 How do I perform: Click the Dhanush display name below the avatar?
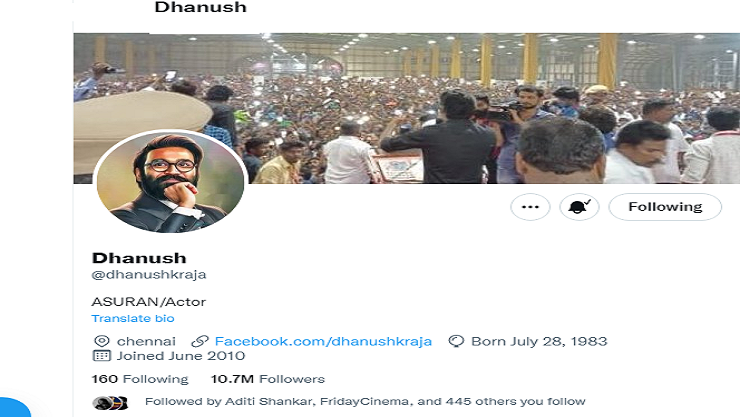pos(139,258)
